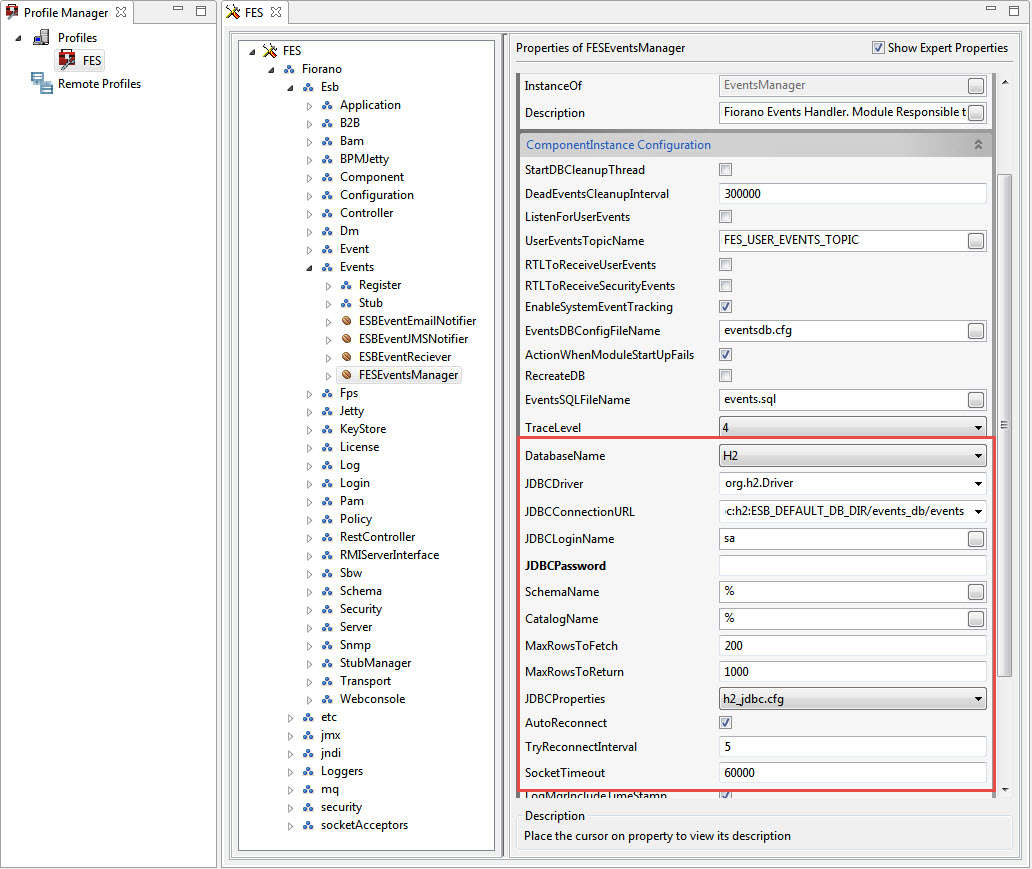Uncheck AutoReconnect checkbox
The image size is (1032, 869).
(x=725, y=723)
